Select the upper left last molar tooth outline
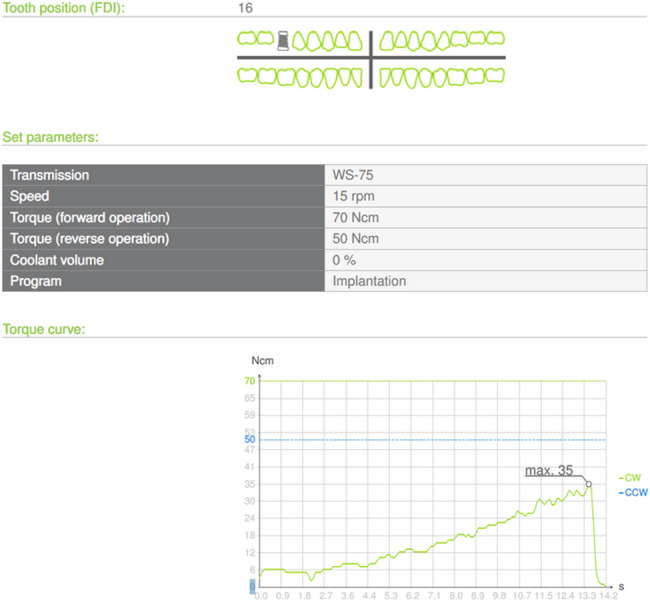Screen dimensions: 650x602 click(495, 38)
